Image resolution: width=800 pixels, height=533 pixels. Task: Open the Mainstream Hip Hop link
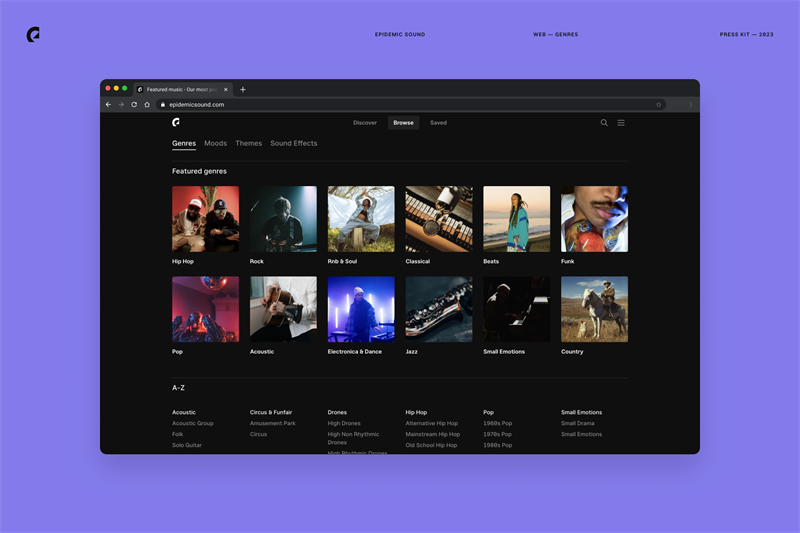coord(433,434)
